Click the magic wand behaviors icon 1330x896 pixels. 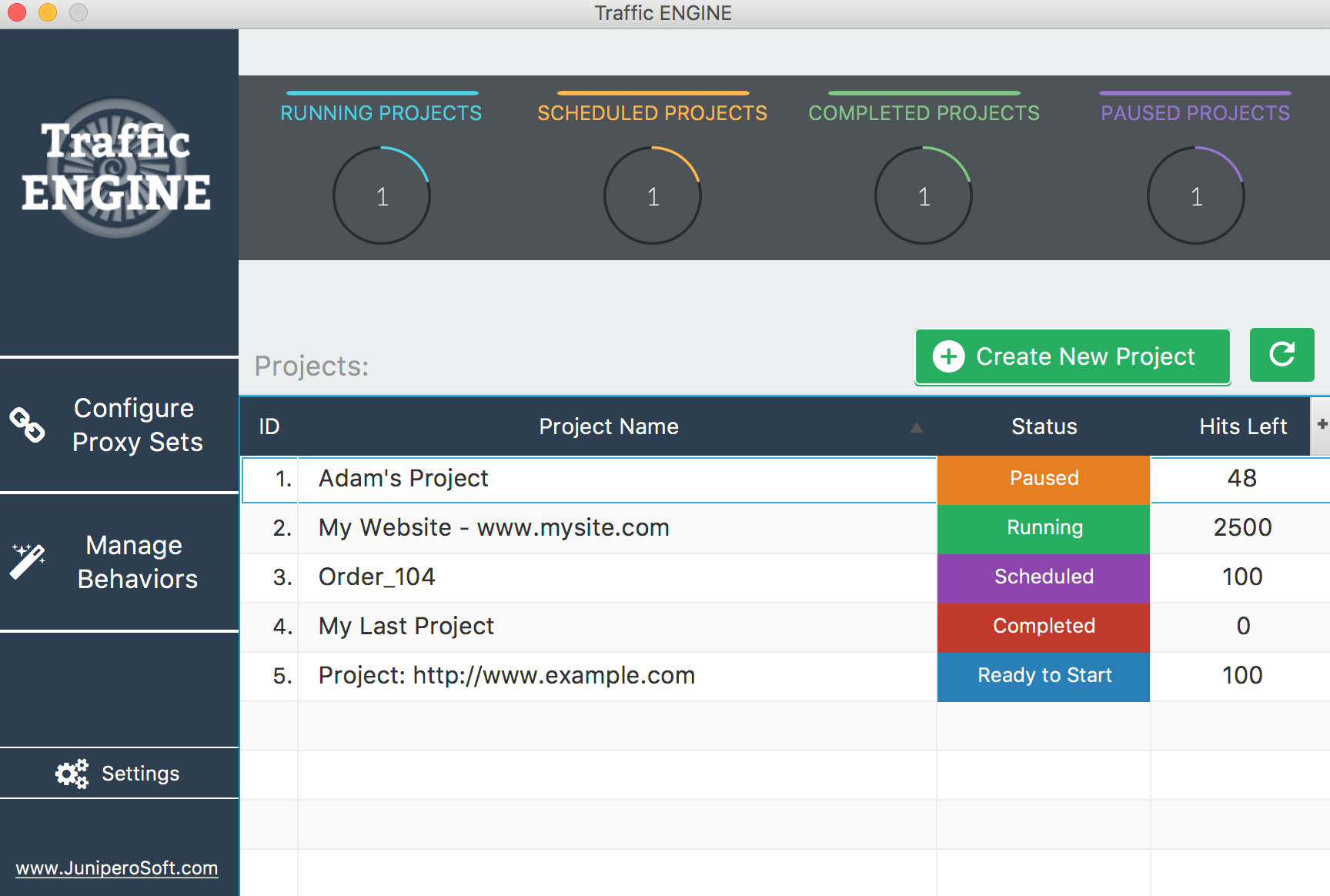point(28,561)
